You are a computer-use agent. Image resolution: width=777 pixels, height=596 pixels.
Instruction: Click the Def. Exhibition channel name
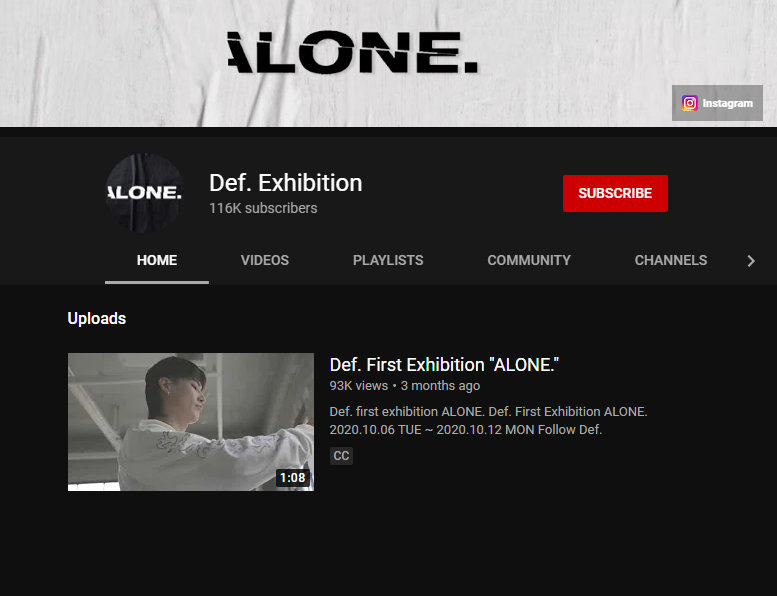click(285, 183)
